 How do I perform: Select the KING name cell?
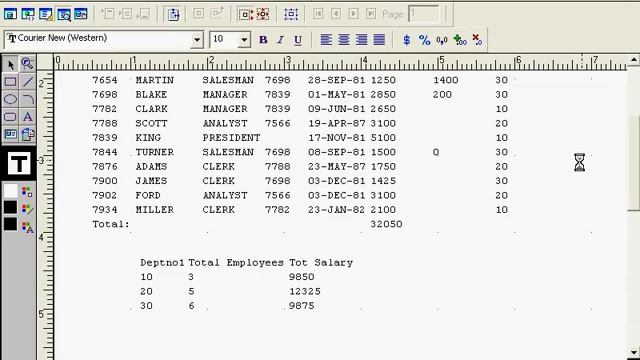coord(148,138)
